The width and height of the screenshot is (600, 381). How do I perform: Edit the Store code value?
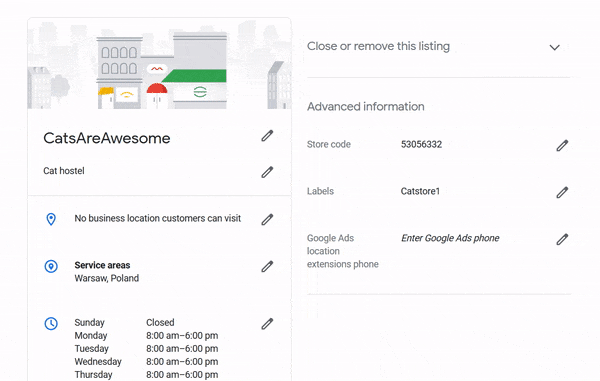point(562,145)
